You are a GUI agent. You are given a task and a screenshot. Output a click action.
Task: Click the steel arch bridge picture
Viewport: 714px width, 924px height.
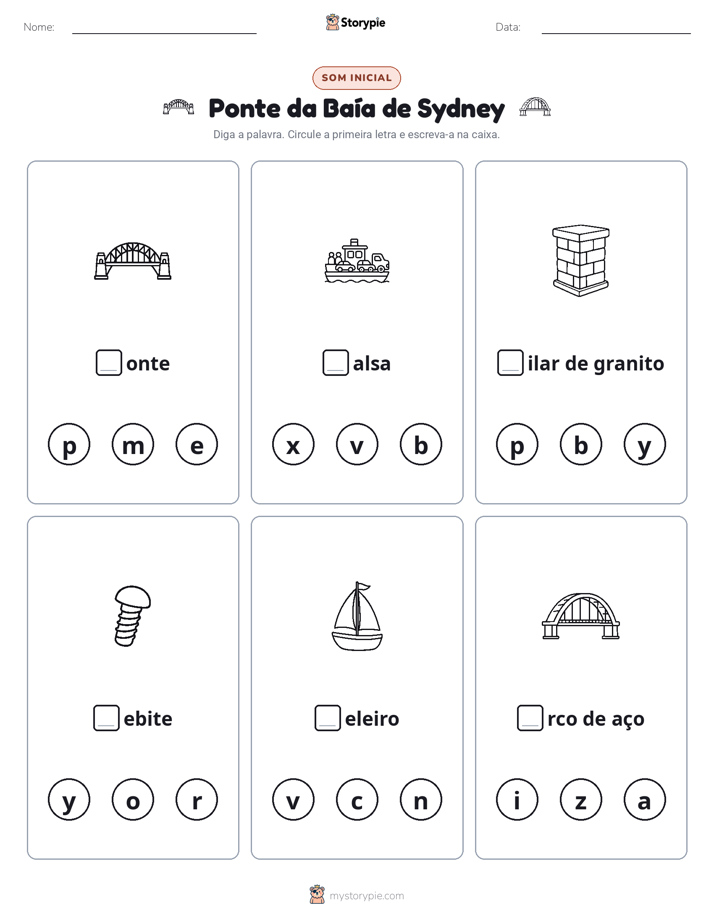coord(581,616)
